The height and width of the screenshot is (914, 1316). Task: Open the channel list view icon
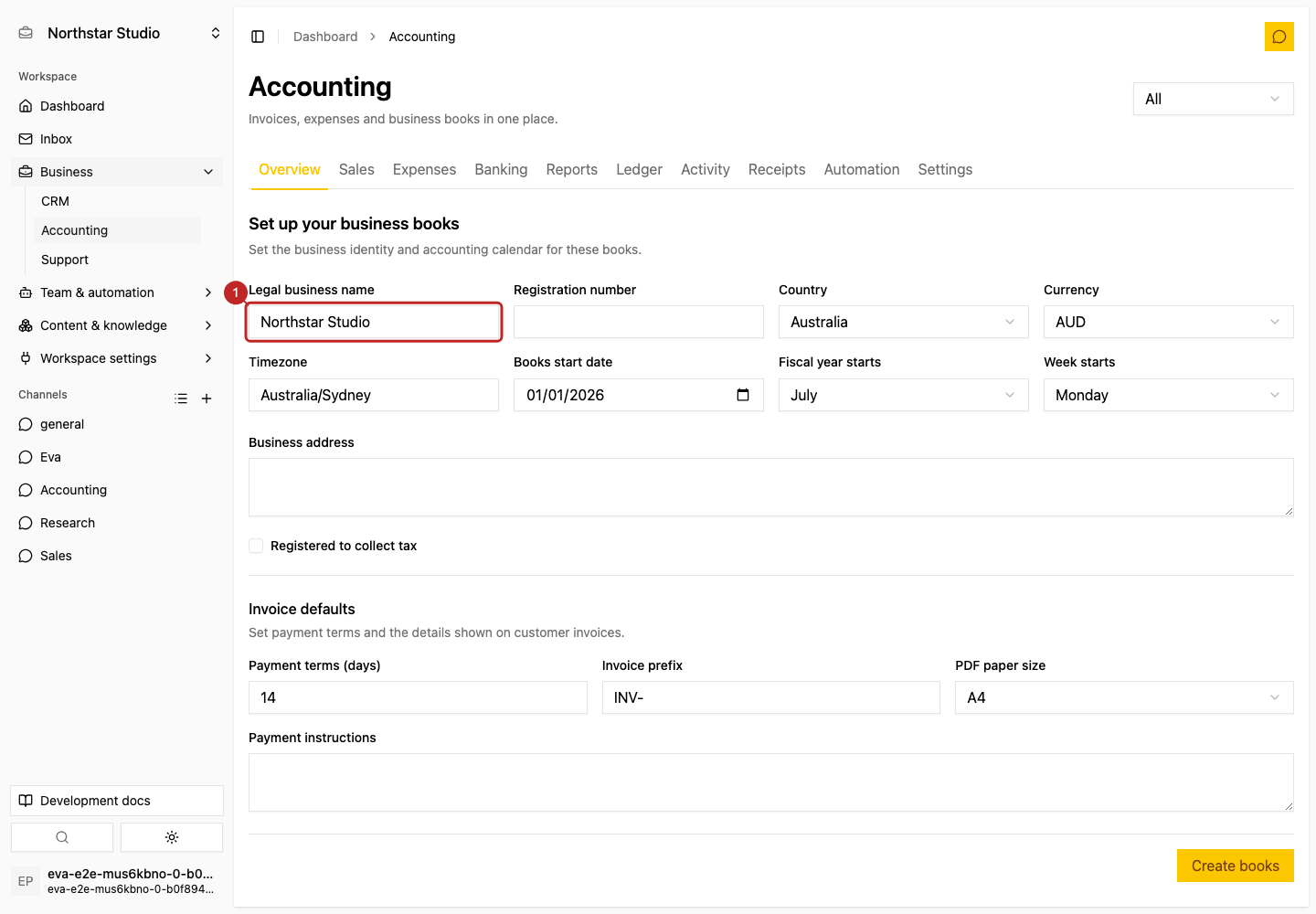click(x=181, y=399)
